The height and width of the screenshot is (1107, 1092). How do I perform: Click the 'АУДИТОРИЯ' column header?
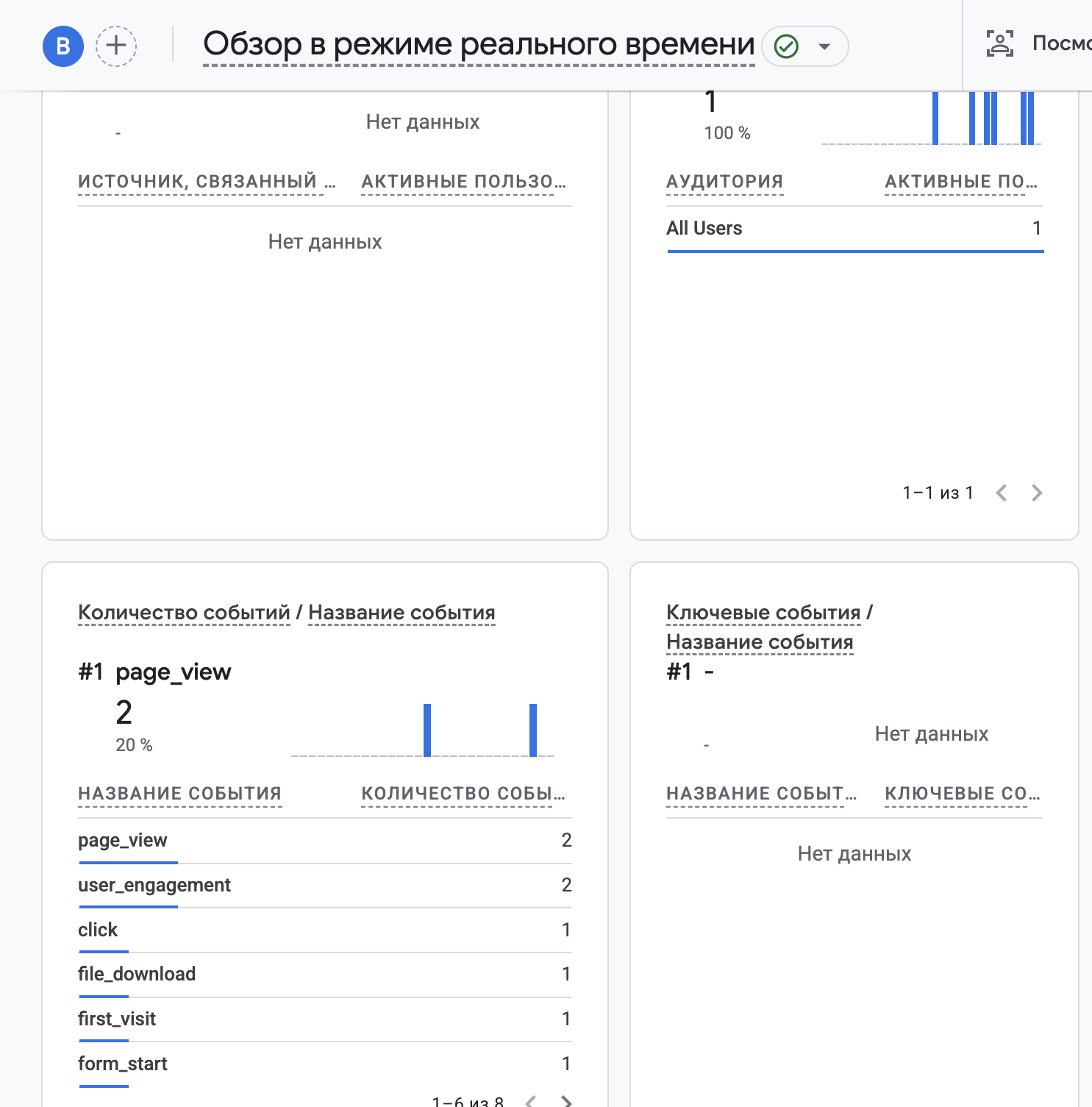725,182
